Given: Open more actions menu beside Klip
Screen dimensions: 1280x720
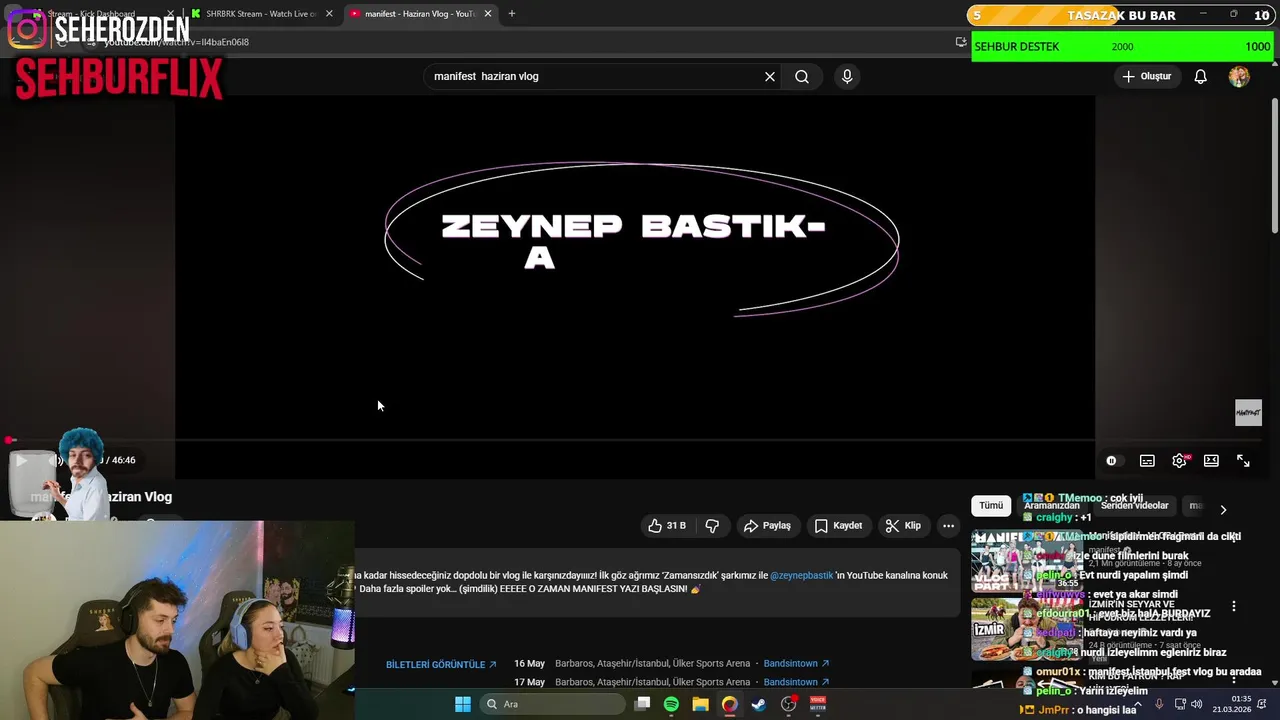Looking at the screenshot, I should [x=948, y=525].
